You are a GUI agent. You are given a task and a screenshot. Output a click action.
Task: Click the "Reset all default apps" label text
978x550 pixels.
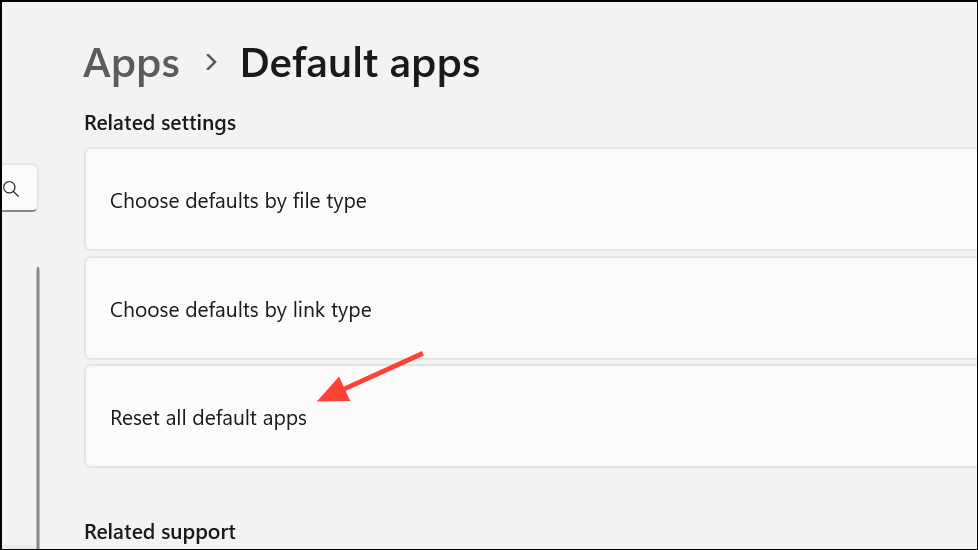(x=208, y=418)
